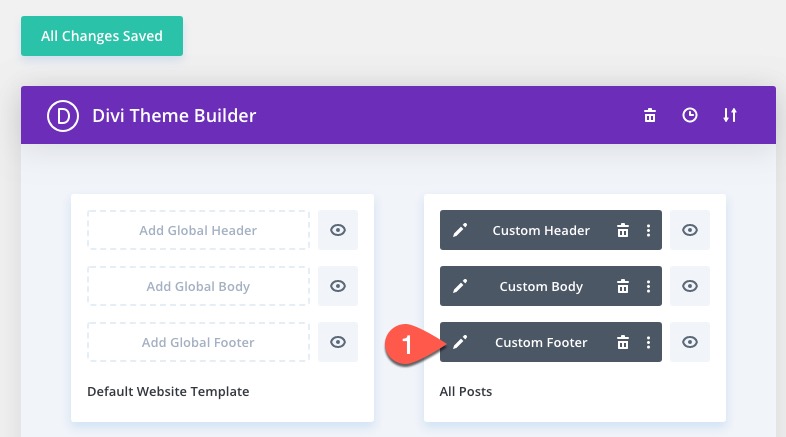Open Custom Body more options menu
The height and width of the screenshot is (437, 786).
(x=648, y=286)
